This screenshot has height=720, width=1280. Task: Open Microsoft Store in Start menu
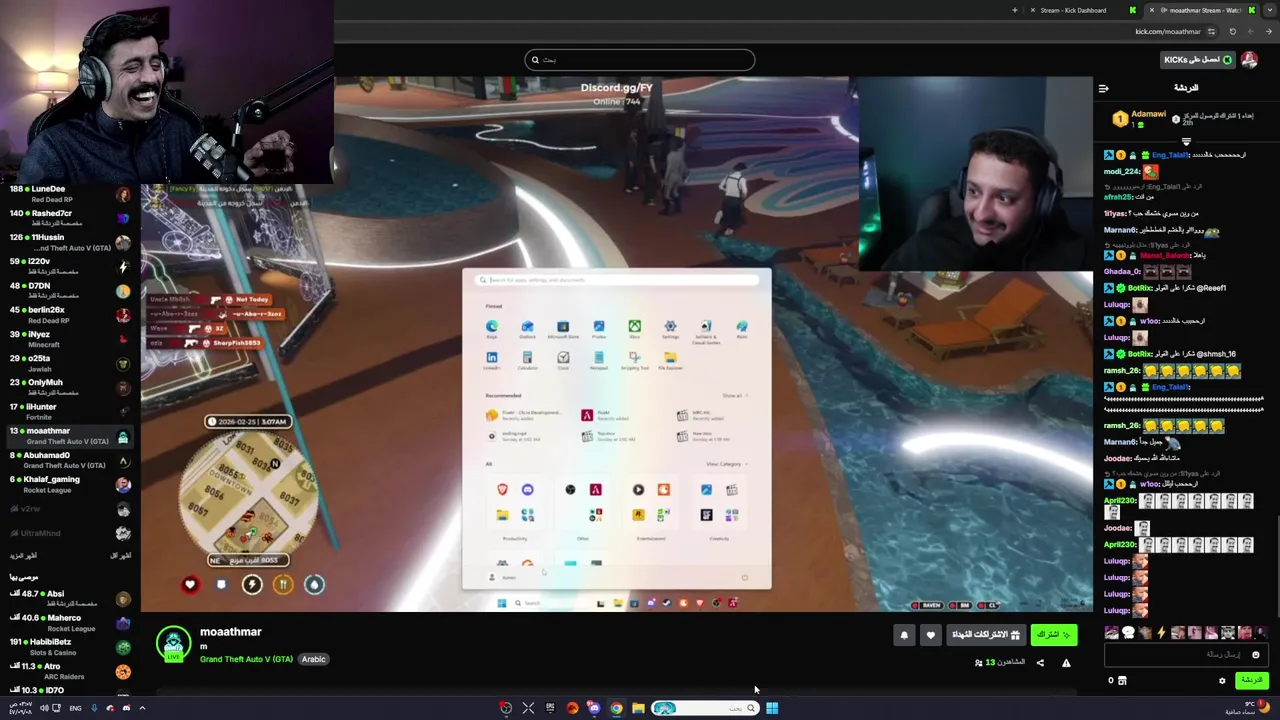[x=563, y=327]
